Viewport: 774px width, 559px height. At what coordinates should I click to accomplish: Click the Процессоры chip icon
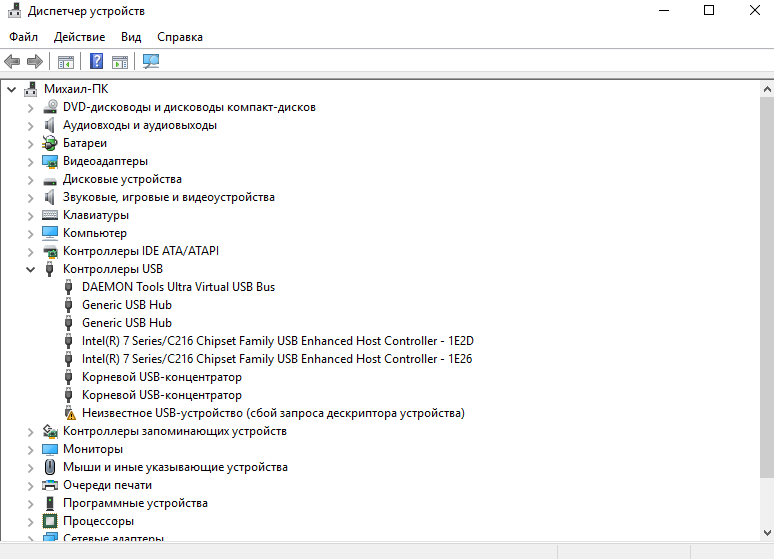[x=50, y=521]
